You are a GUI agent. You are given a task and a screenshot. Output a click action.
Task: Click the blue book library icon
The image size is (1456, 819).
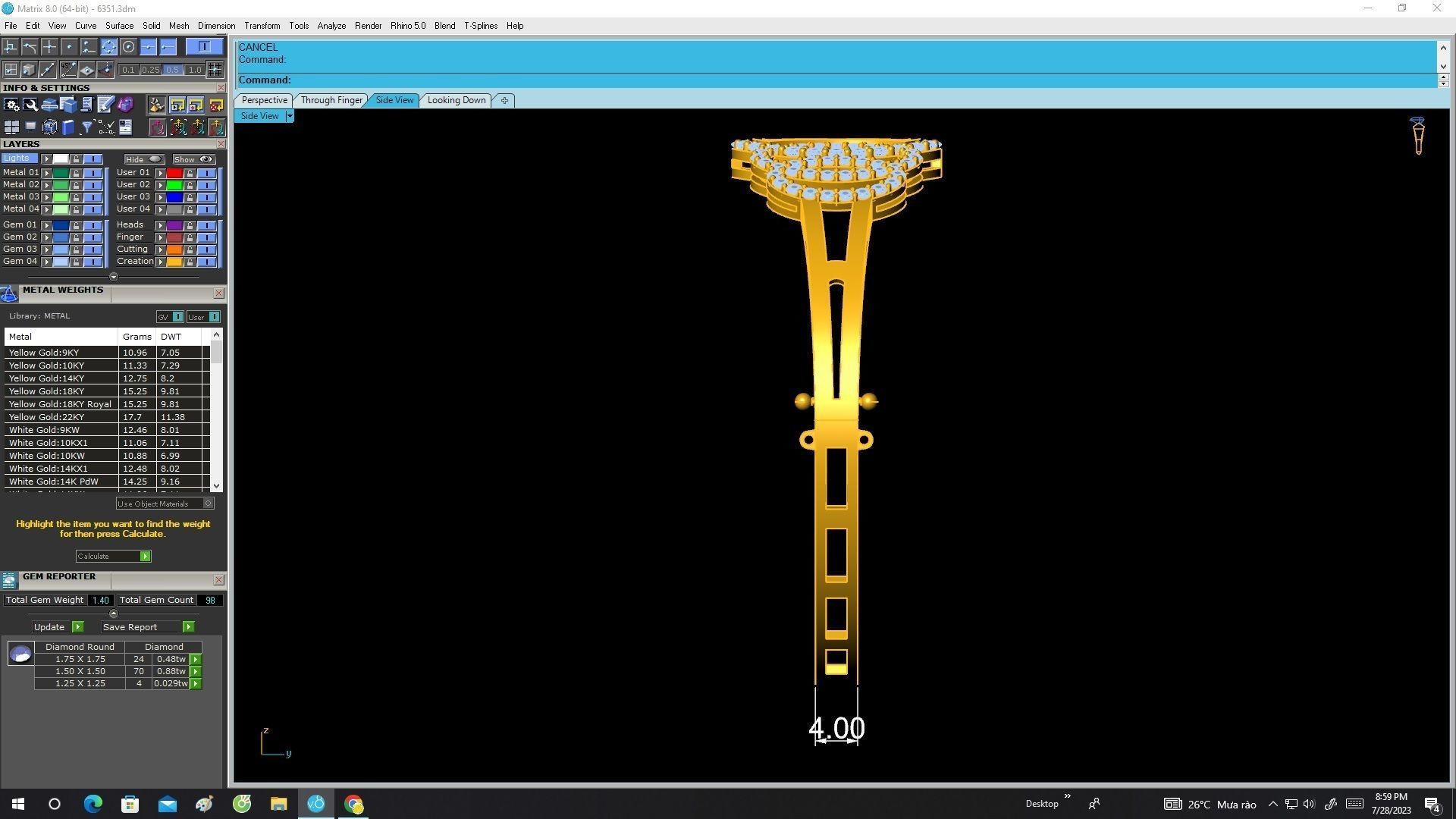coord(68,127)
